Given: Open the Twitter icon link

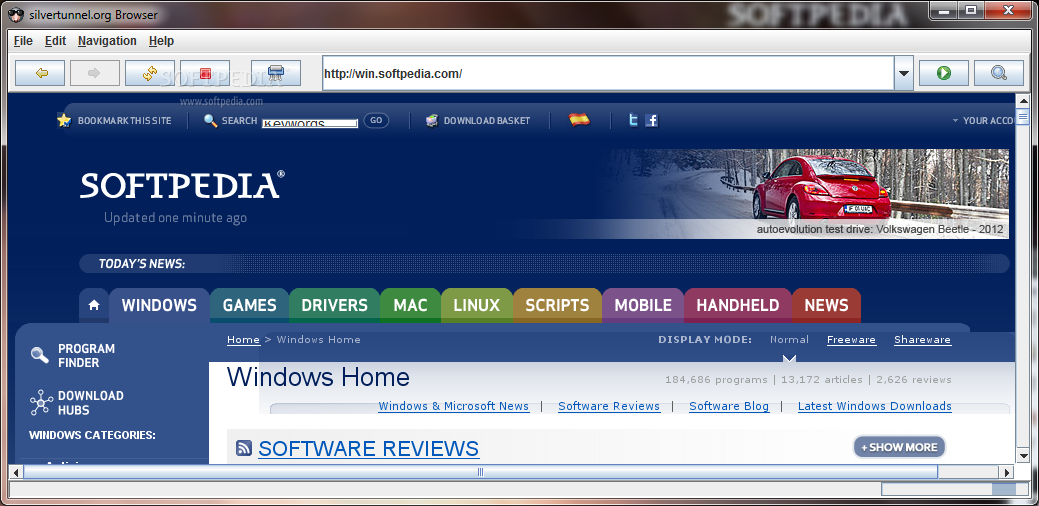Looking at the screenshot, I should coord(633,121).
